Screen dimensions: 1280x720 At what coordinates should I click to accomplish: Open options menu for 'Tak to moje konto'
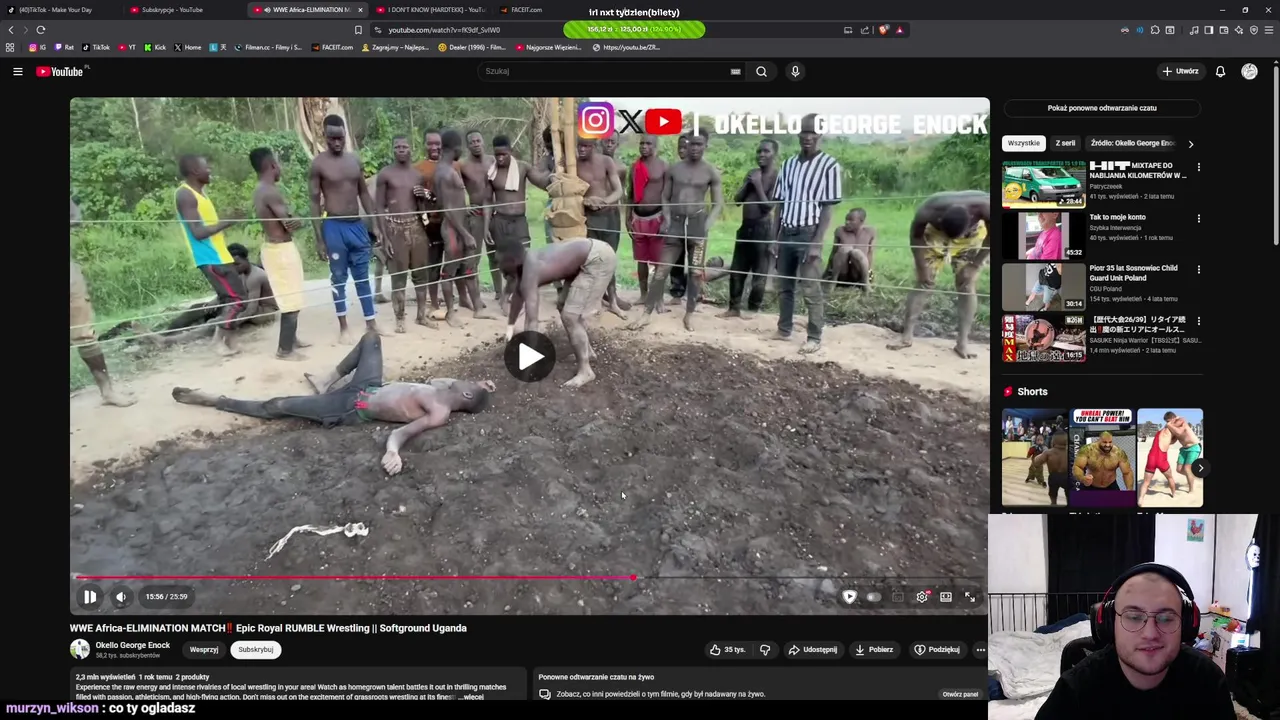pos(1198,218)
